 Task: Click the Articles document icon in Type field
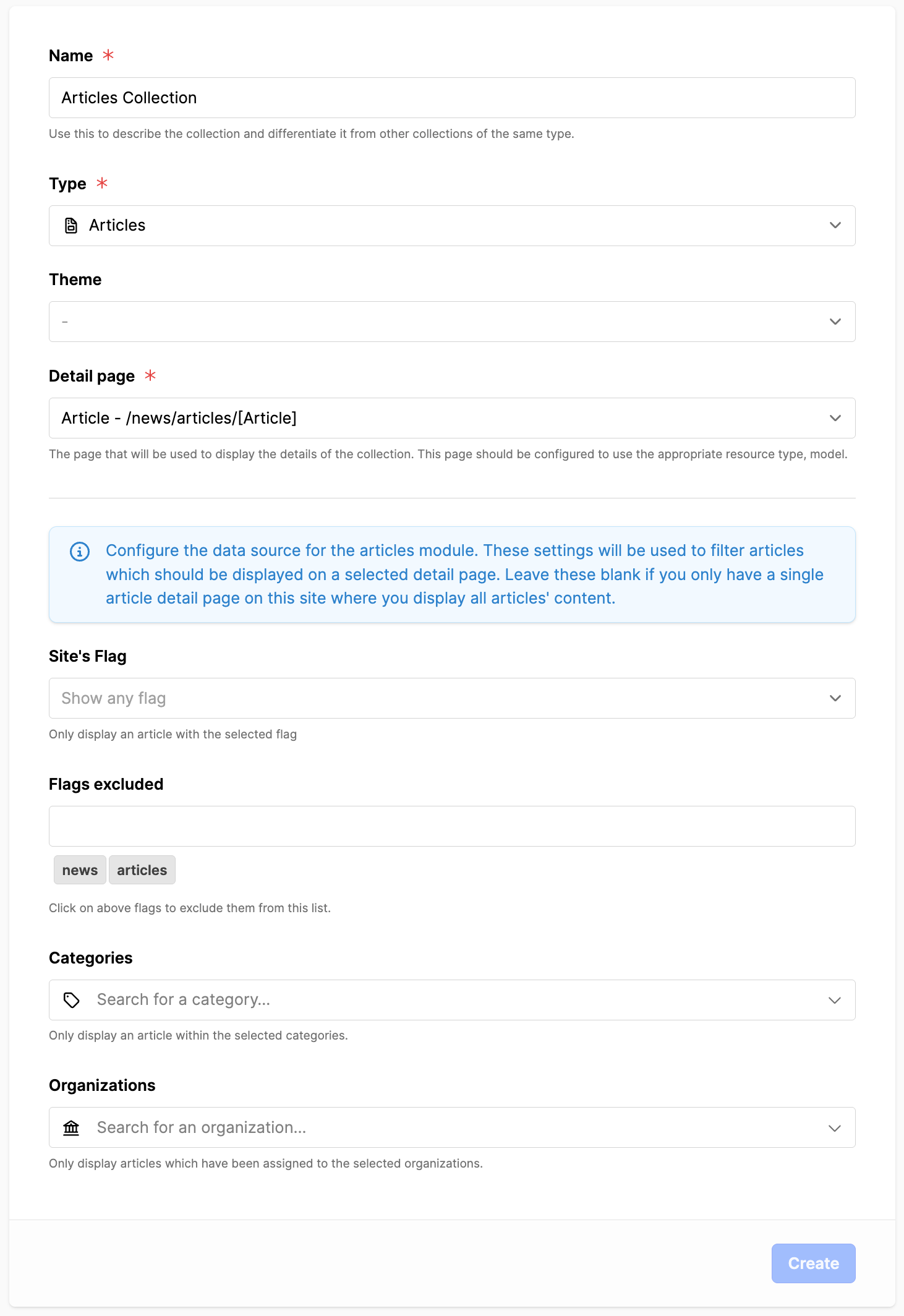point(71,226)
